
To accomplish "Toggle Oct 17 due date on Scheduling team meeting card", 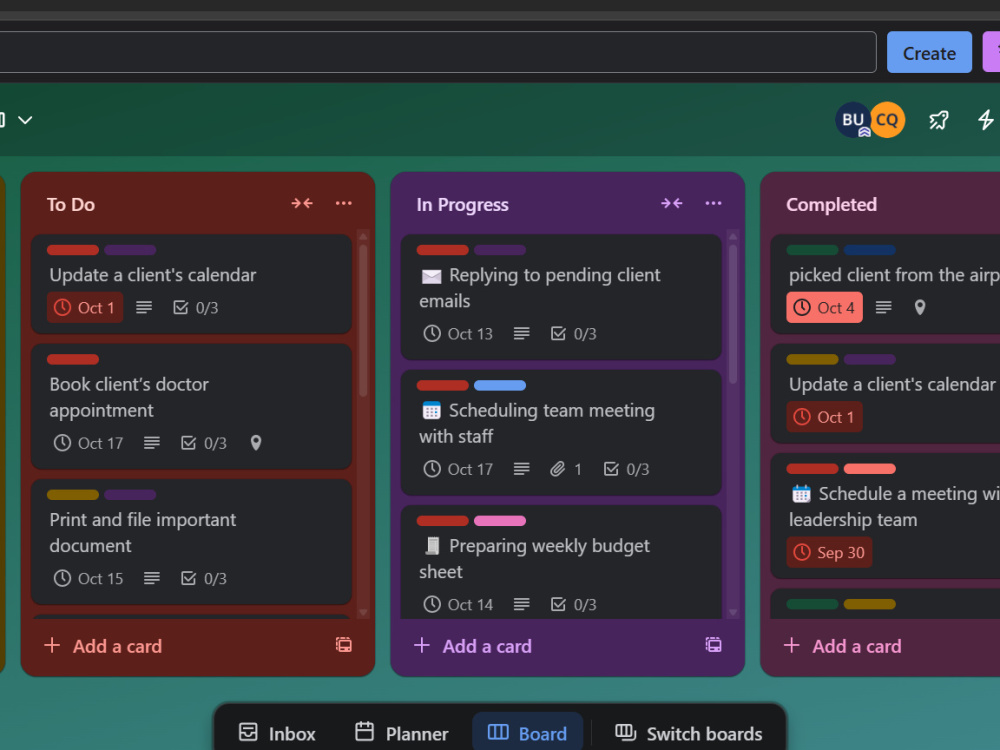I will click(458, 469).
